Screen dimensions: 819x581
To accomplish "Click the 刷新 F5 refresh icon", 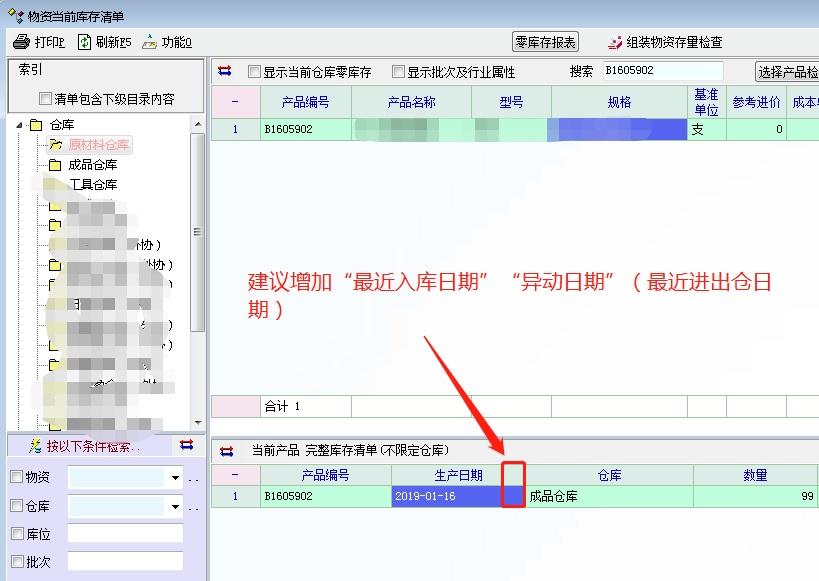I will pos(85,42).
